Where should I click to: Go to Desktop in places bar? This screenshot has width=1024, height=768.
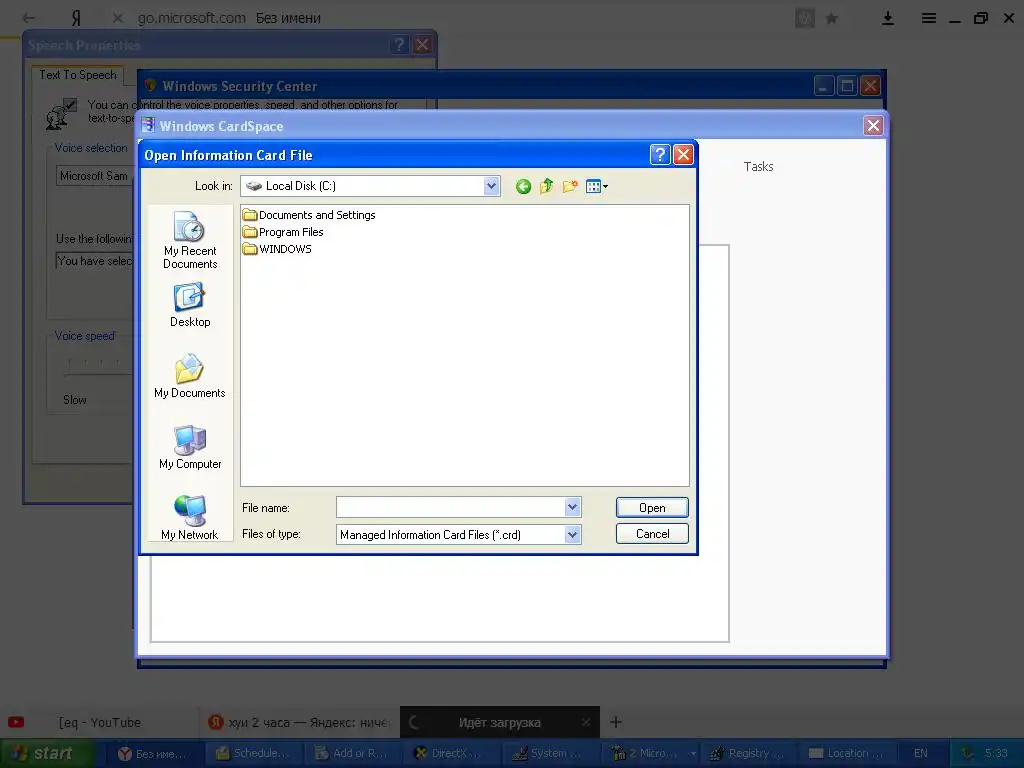point(190,305)
